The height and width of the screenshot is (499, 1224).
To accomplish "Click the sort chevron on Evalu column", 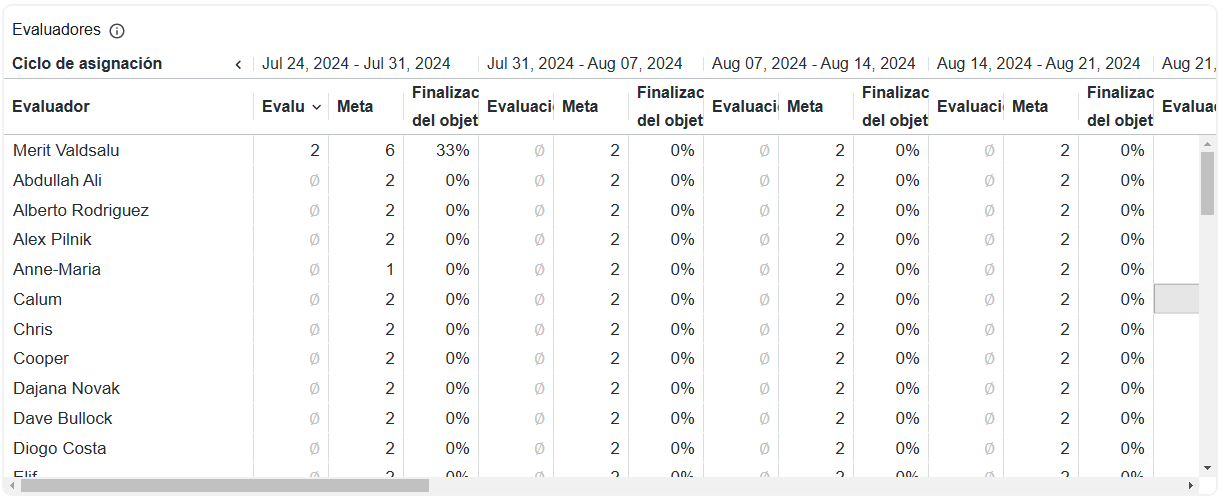I will [x=317, y=107].
